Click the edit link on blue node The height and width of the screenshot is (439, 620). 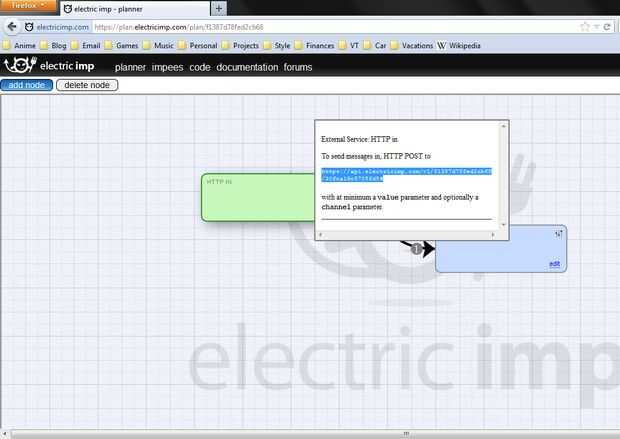(x=554, y=264)
